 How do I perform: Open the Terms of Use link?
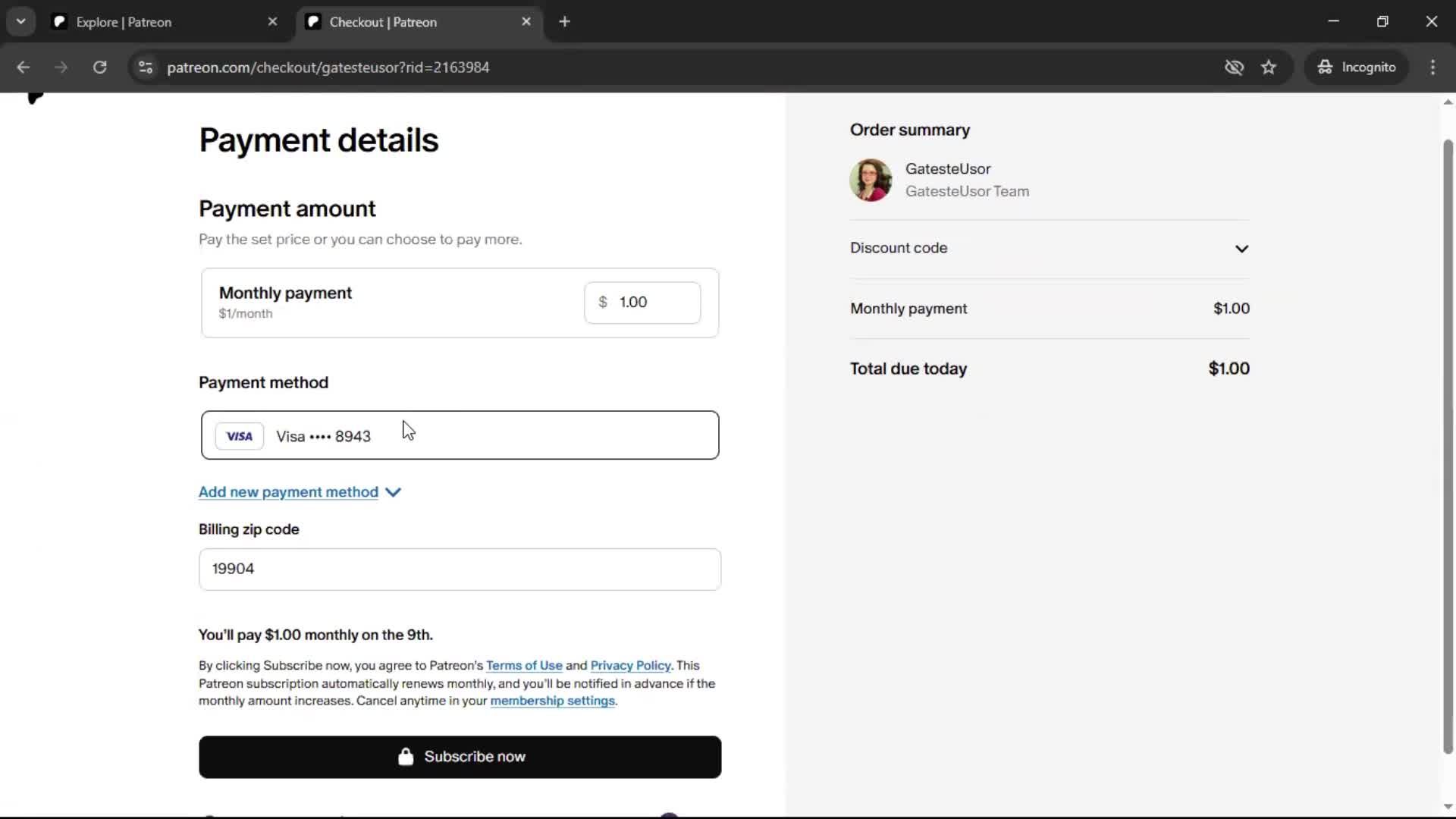tap(524, 666)
